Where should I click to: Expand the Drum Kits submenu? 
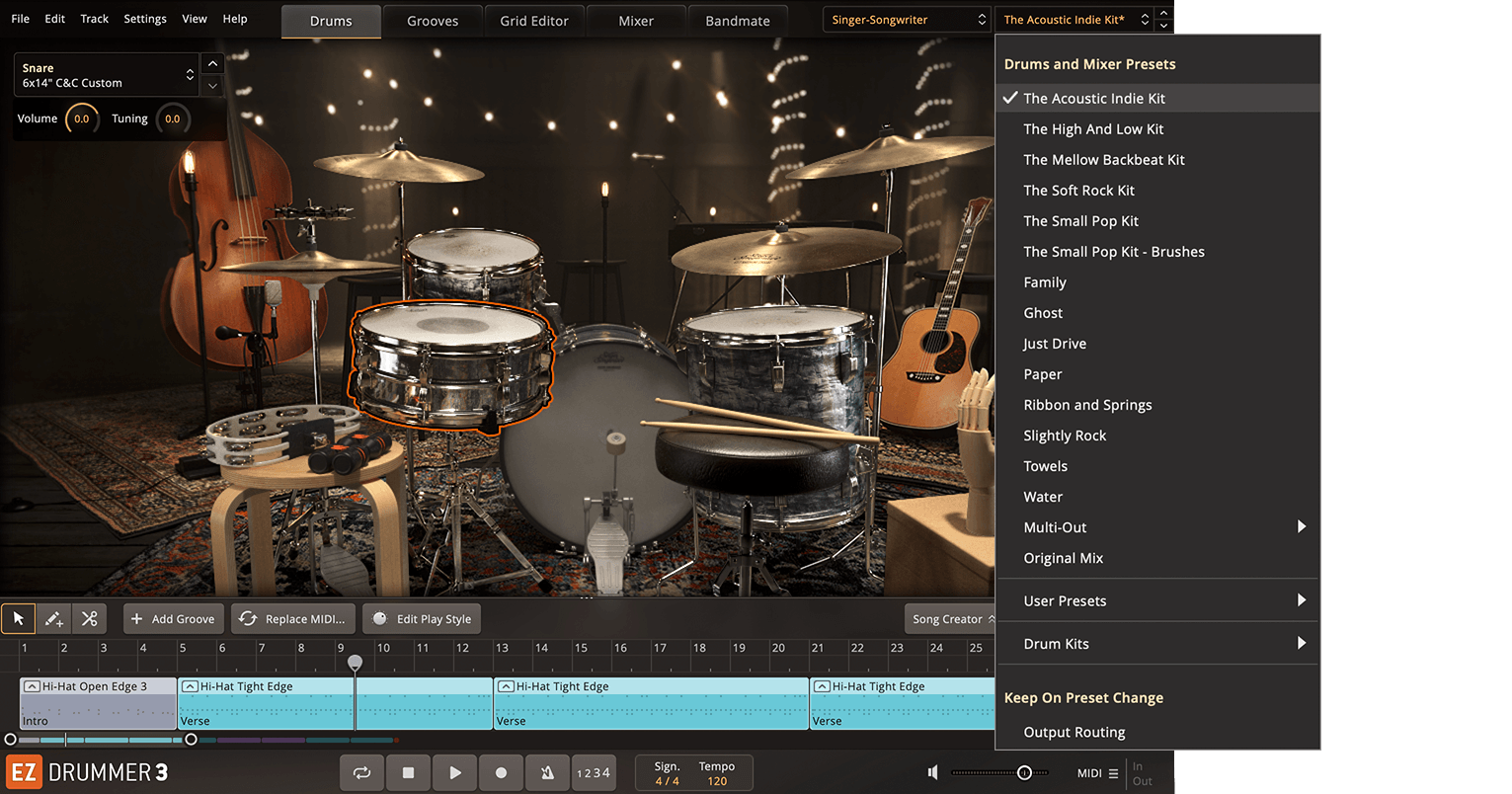1157,644
